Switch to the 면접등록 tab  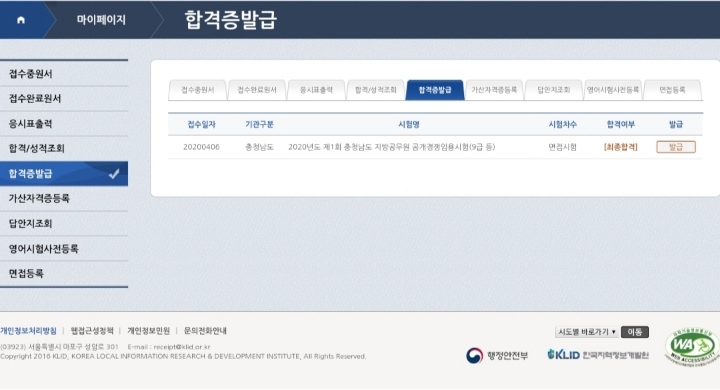point(672,90)
